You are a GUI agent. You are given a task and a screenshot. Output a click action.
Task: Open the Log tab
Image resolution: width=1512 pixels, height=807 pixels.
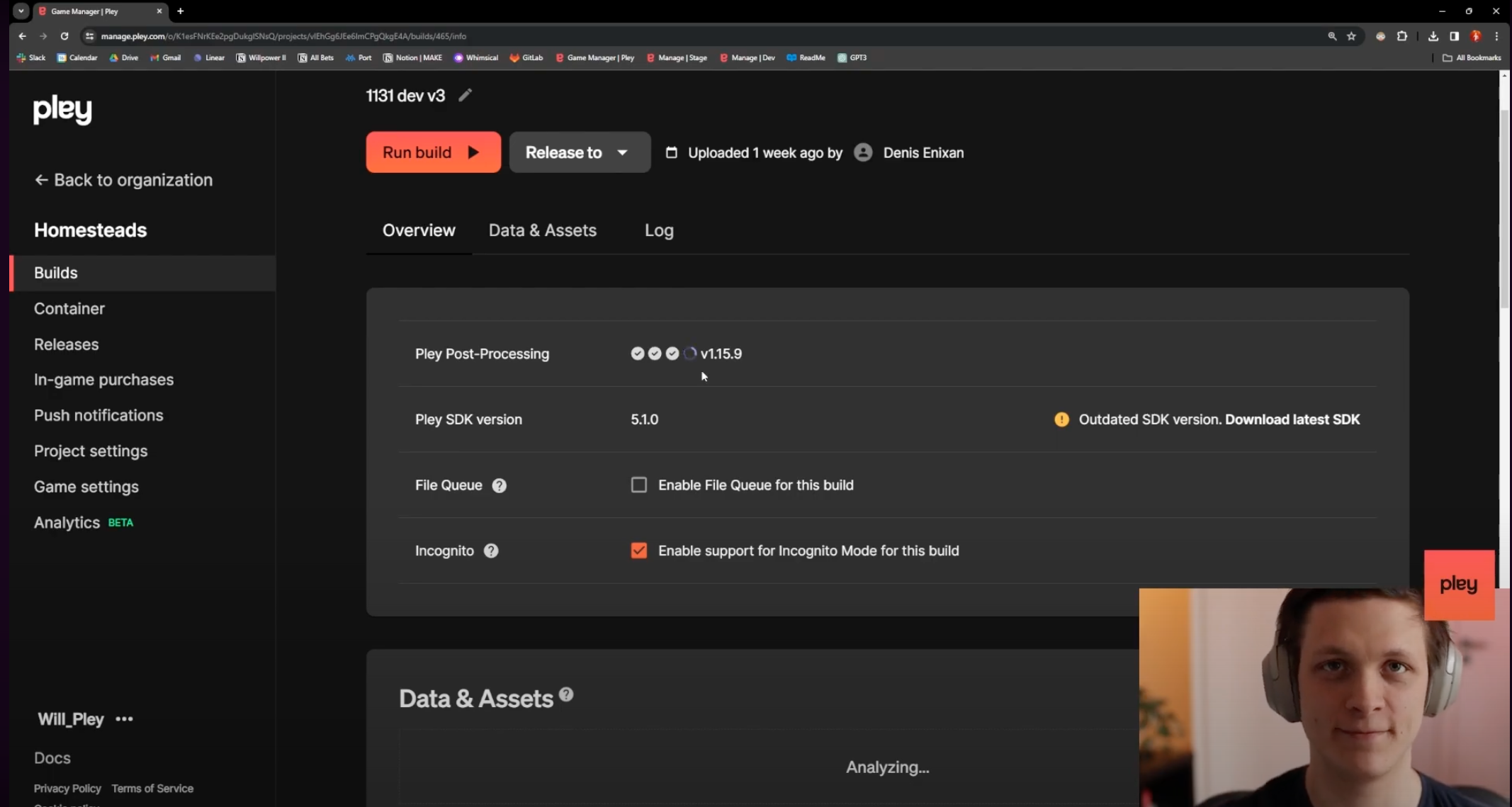click(659, 230)
